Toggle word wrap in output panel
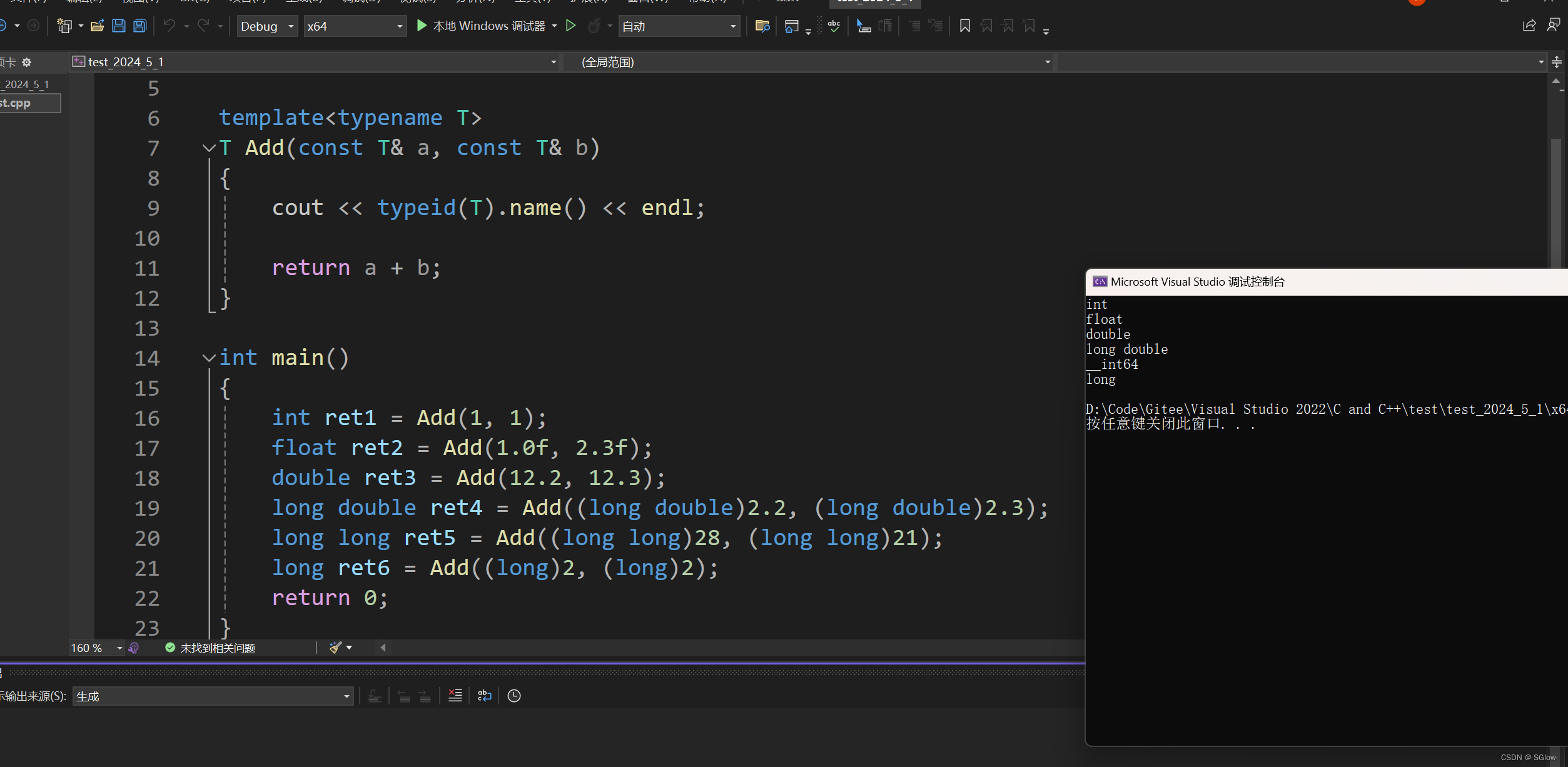The height and width of the screenshot is (767, 1568). [485, 696]
